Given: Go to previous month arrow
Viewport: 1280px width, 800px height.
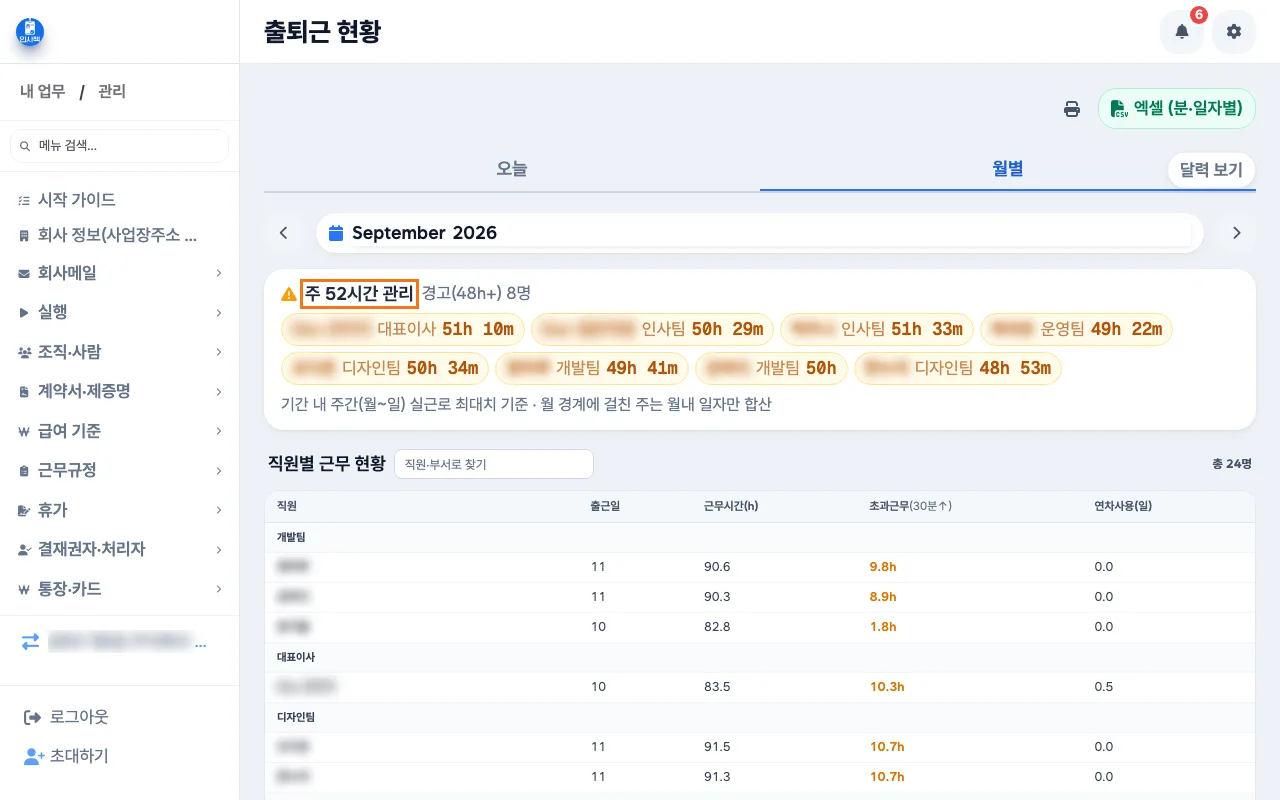Looking at the screenshot, I should (x=284, y=233).
